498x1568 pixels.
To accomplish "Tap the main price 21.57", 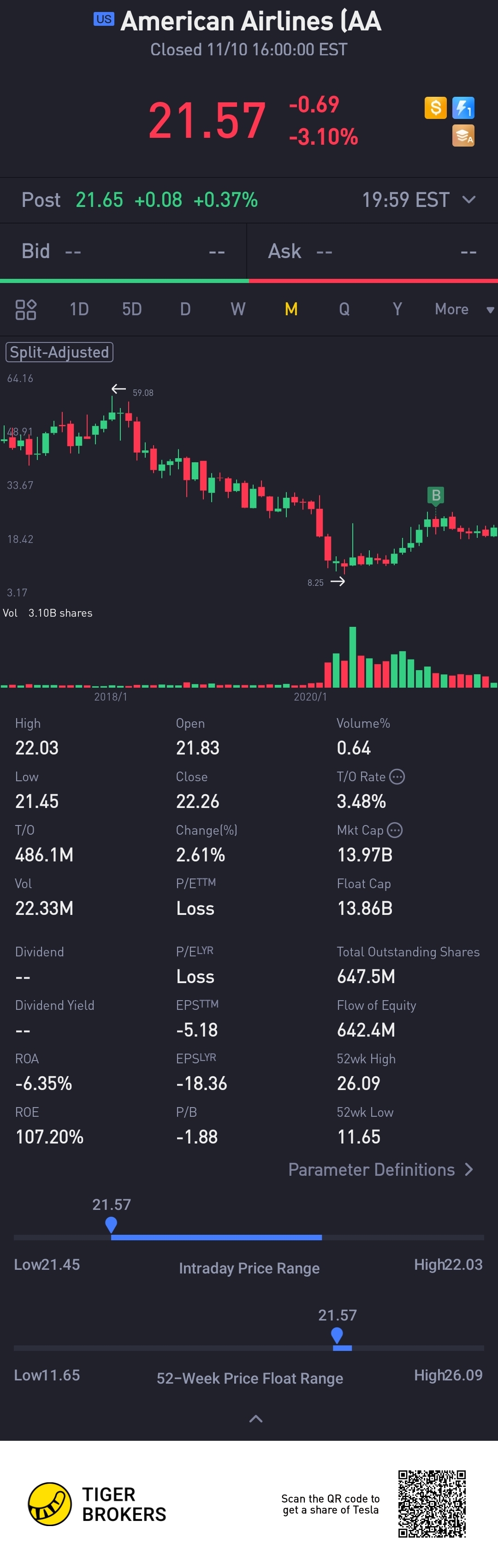I will pos(207,120).
